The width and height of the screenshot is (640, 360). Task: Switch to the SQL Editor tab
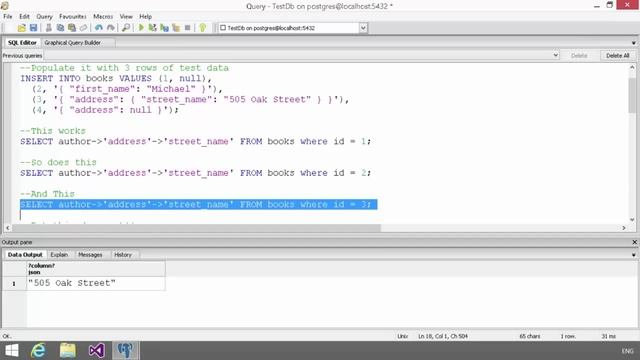[x=22, y=42]
